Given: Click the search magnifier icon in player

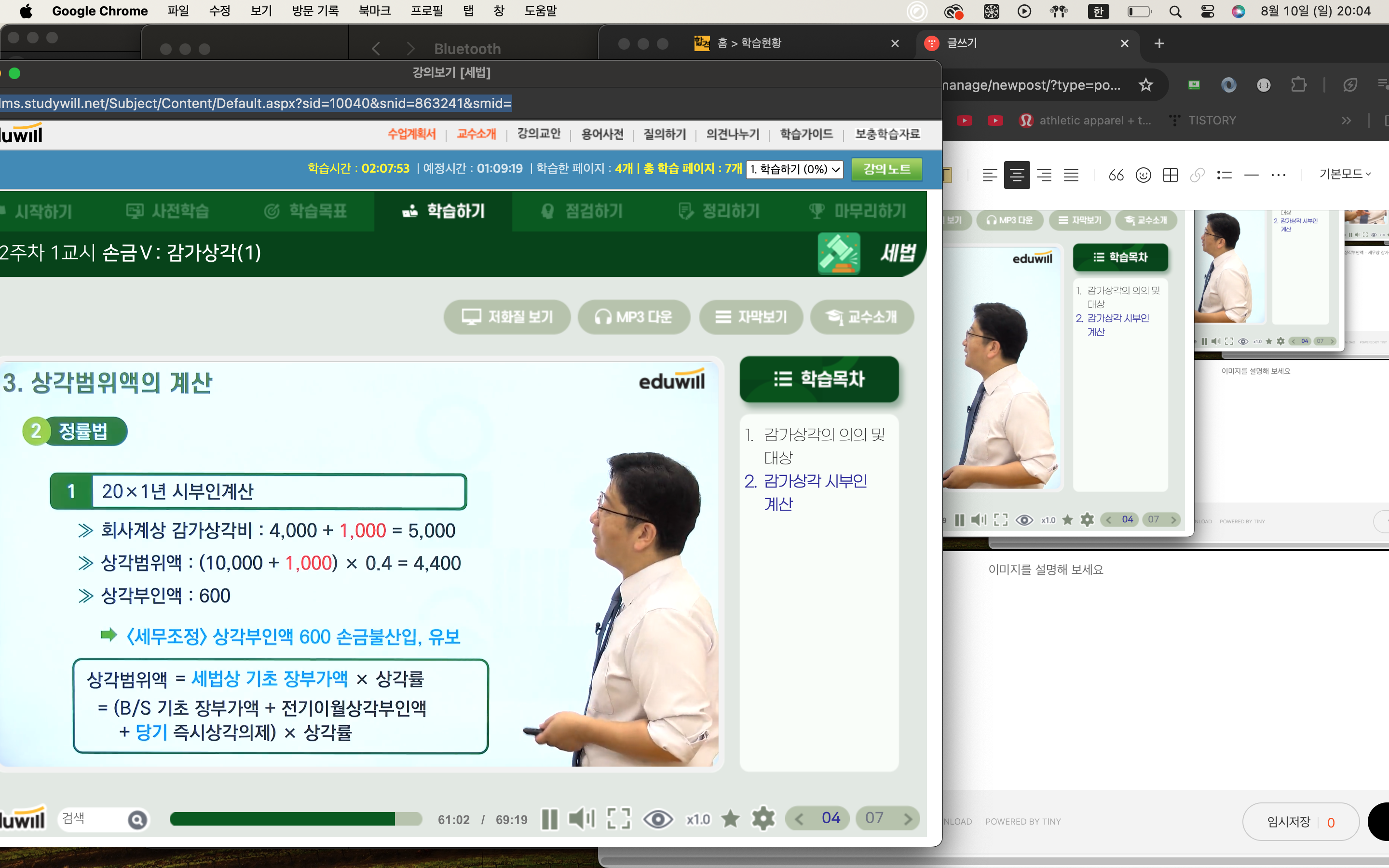Looking at the screenshot, I should pos(137,820).
